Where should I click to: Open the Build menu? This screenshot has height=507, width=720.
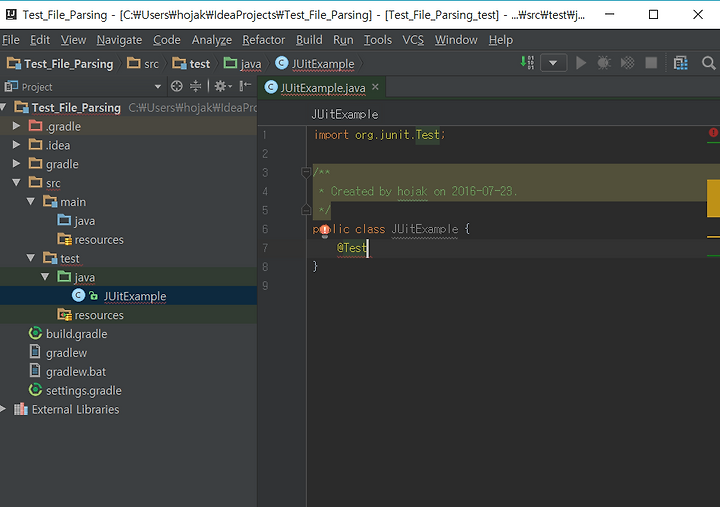309,40
